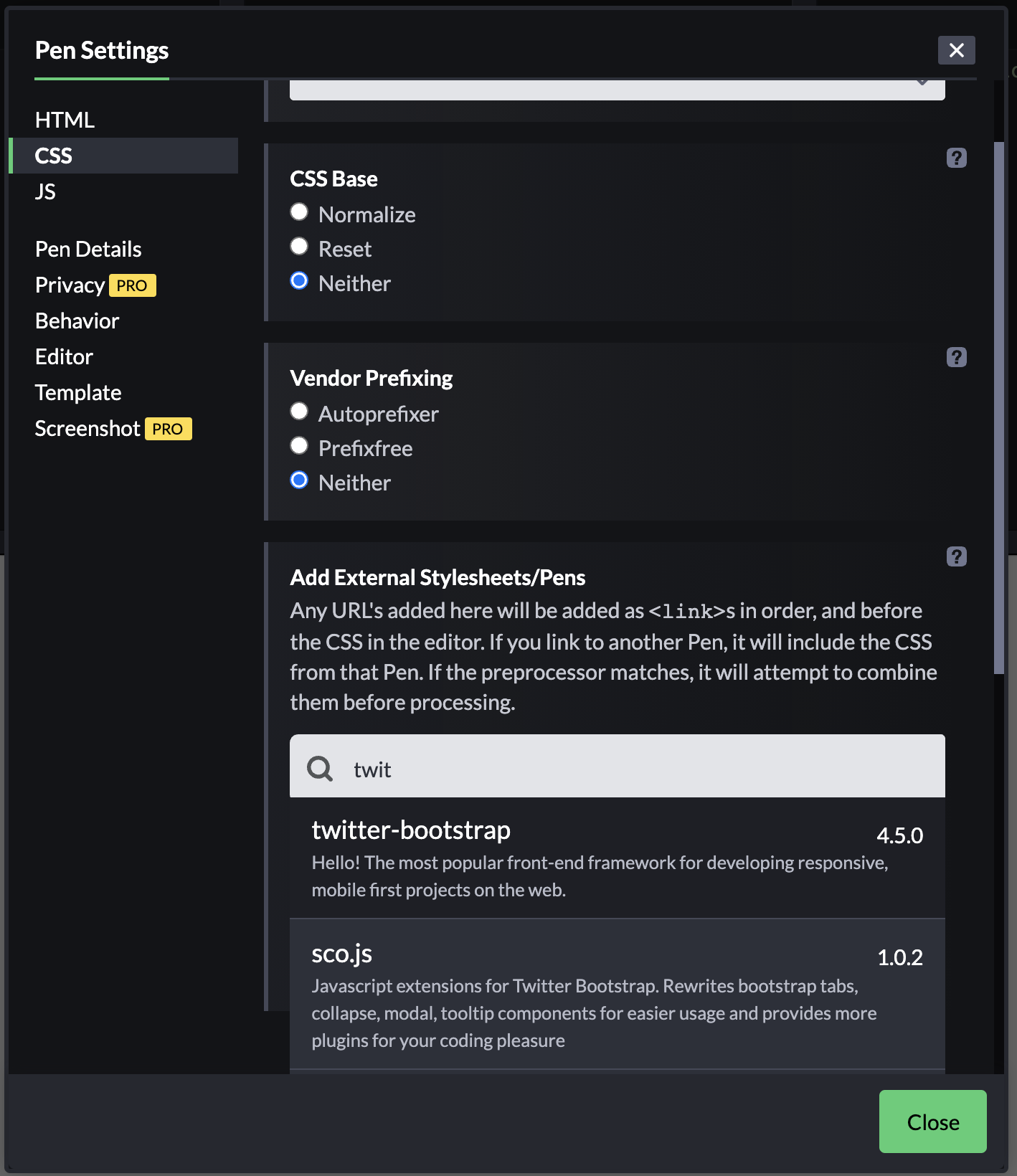
Task: Choose Reset as the CSS Base
Action: (299, 247)
